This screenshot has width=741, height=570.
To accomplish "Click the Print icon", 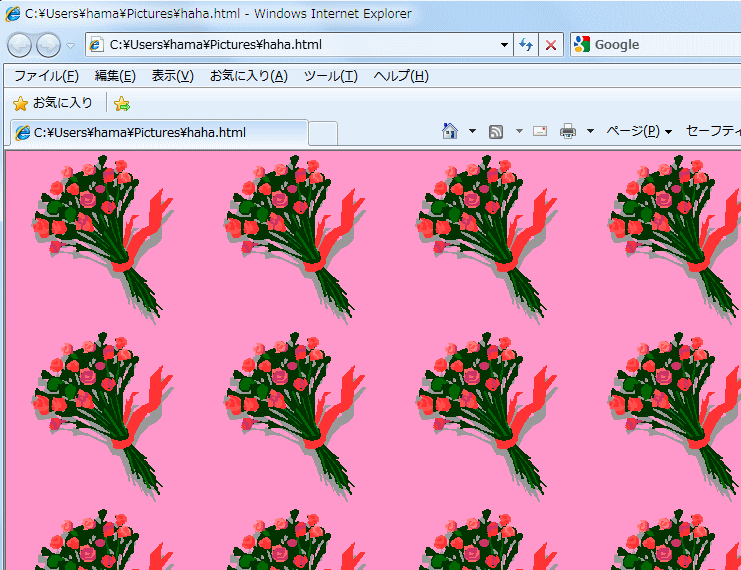I will (568, 131).
